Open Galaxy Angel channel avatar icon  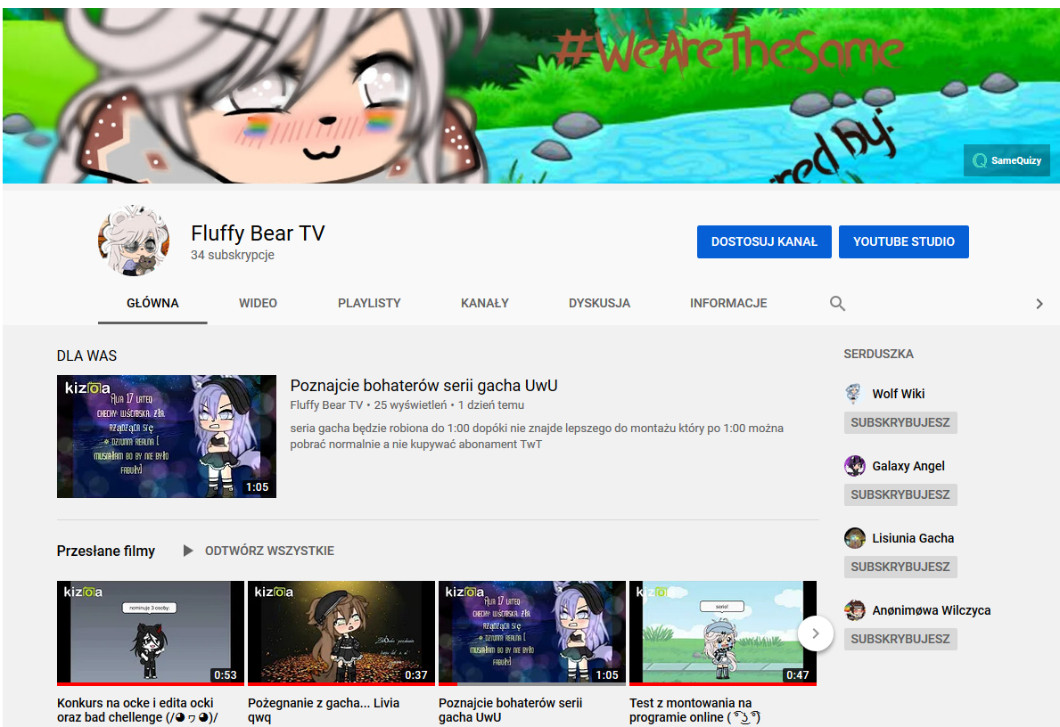854,466
